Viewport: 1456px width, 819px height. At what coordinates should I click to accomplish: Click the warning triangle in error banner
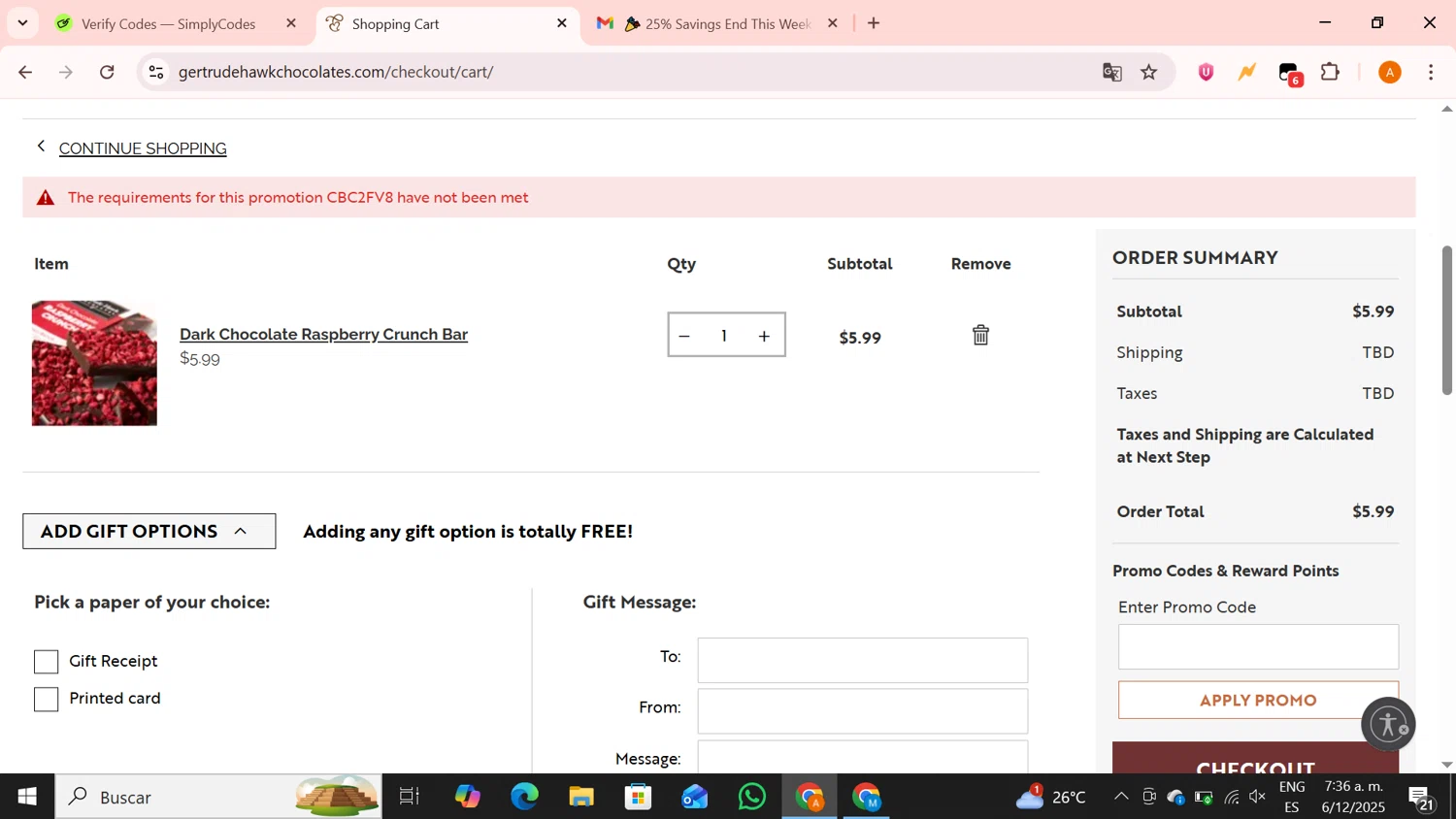(45, 198)
